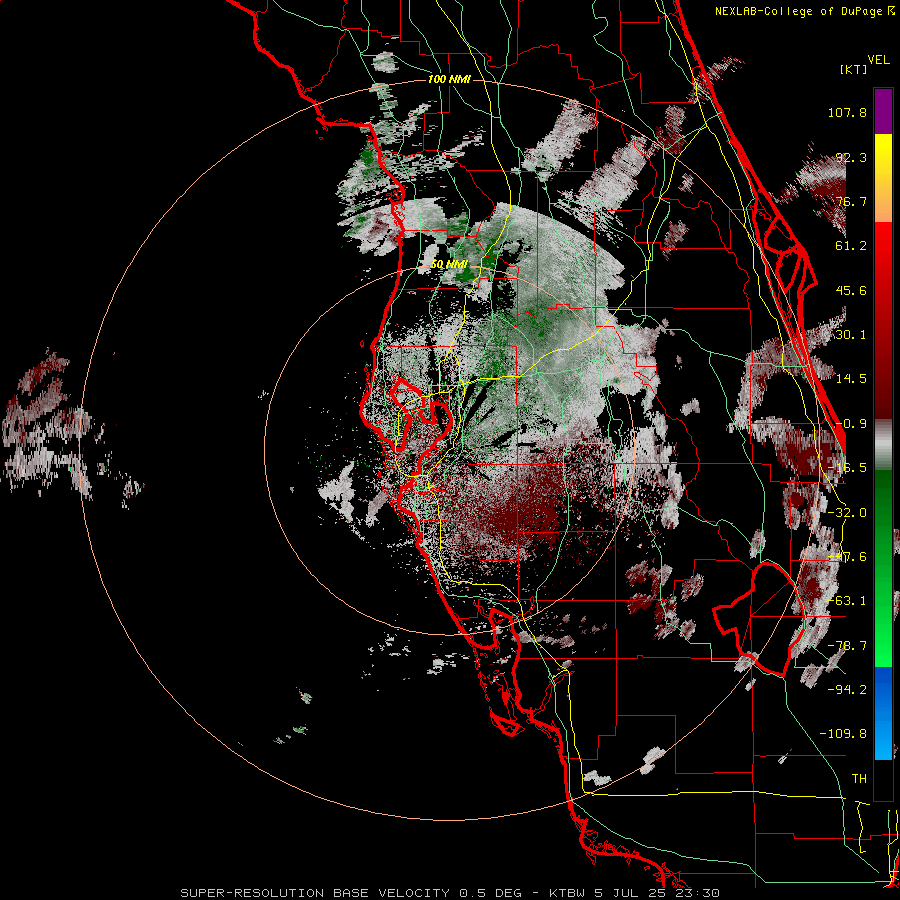
Task: Click the 100 NMI range ring label
Action: point(449,79)
